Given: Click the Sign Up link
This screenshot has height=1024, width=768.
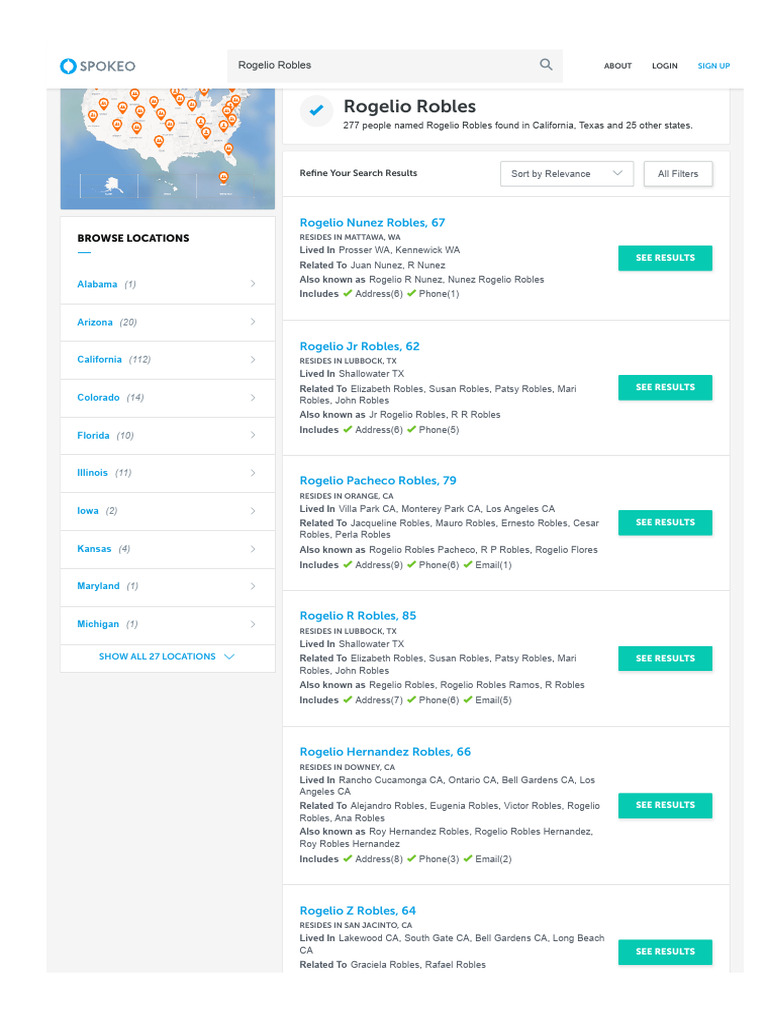Looking at the screenshot, I should [713, 66].
